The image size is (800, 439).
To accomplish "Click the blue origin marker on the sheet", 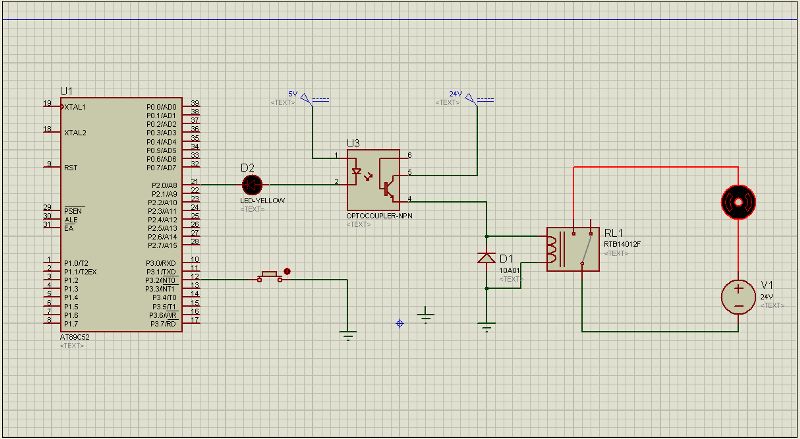I will pos(399,323).
